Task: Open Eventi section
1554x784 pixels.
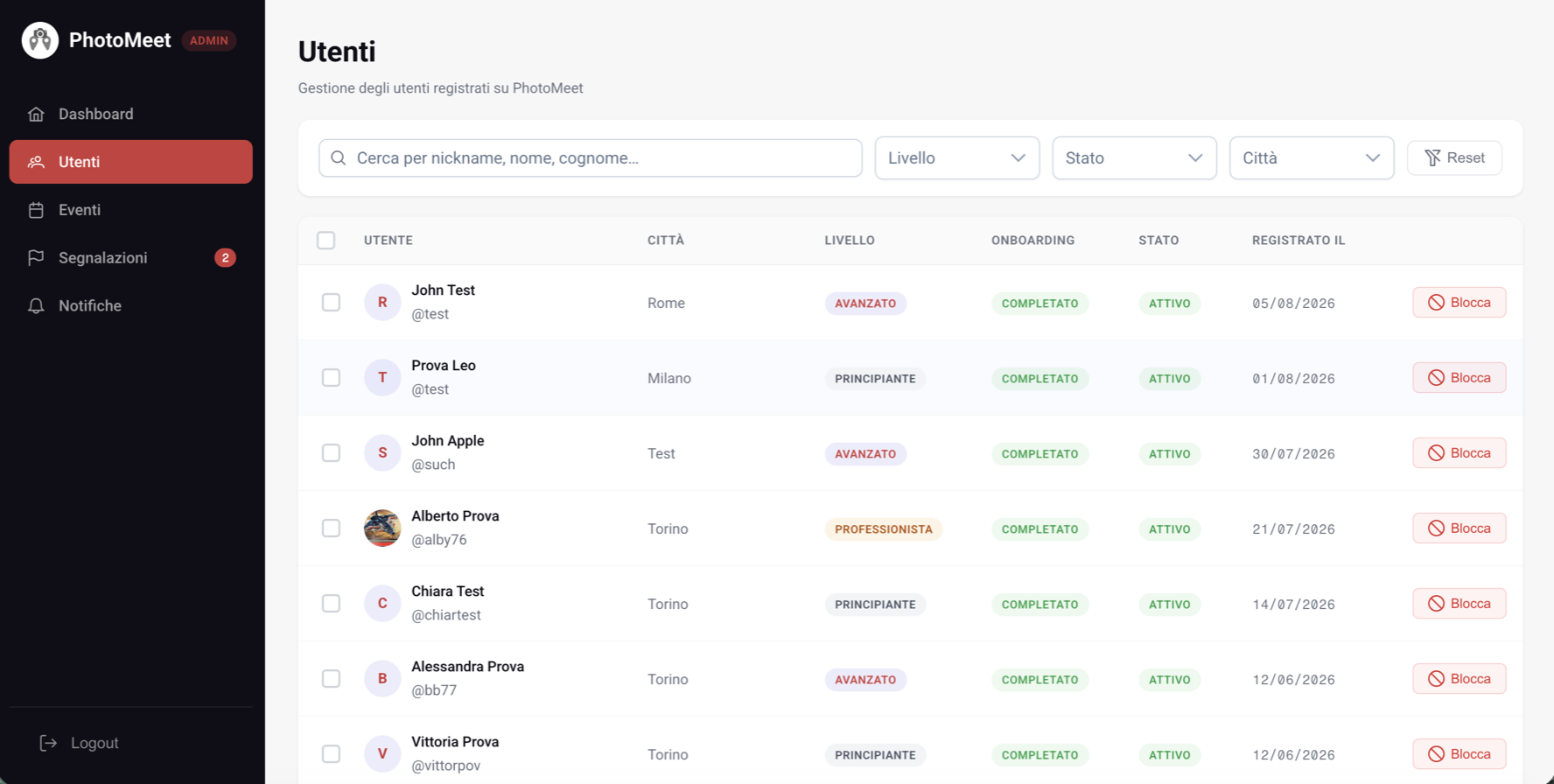Action: pos(131,210)
